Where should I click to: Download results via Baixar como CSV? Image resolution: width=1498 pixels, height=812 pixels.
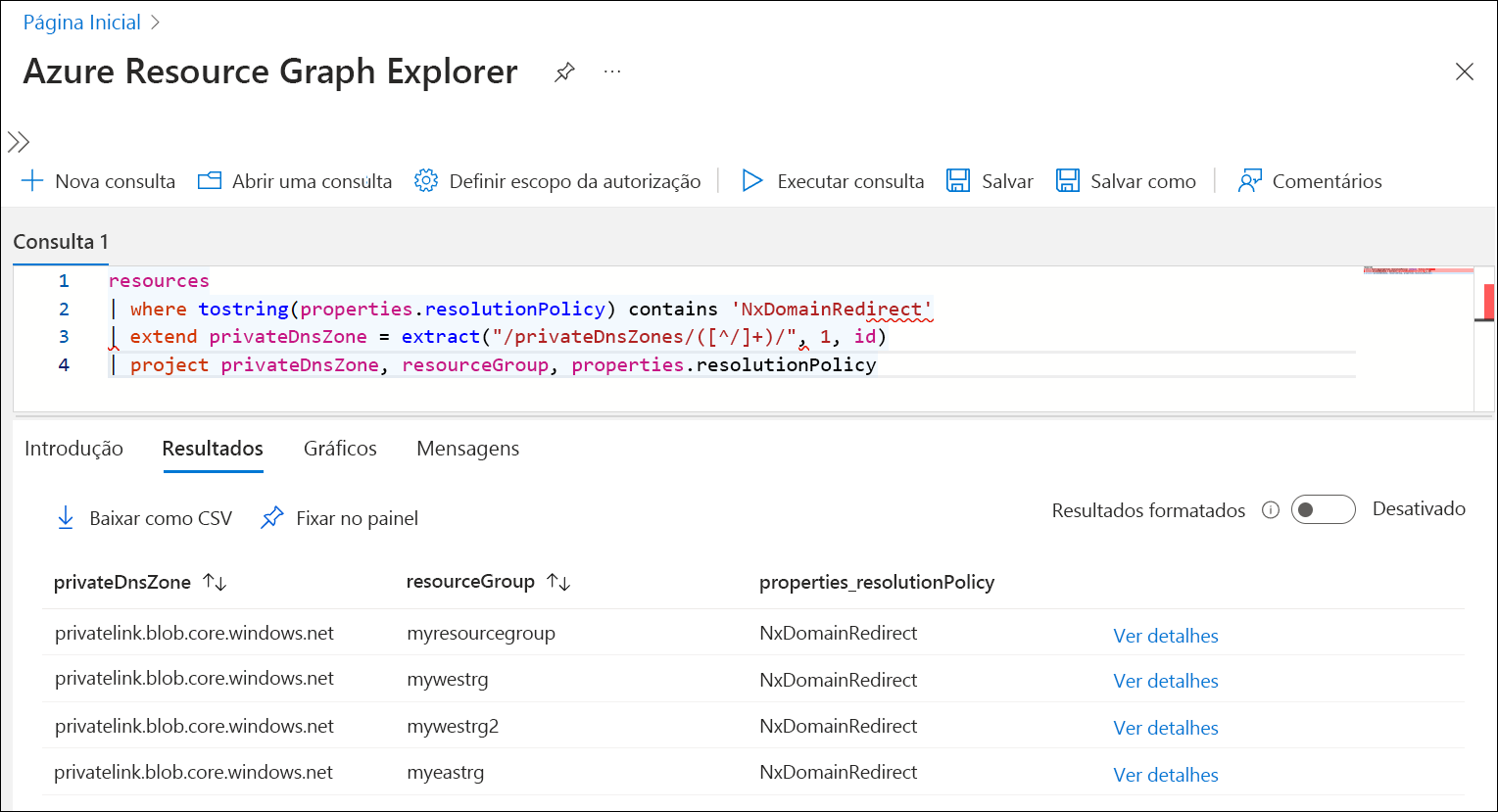[x=145, y=518]
